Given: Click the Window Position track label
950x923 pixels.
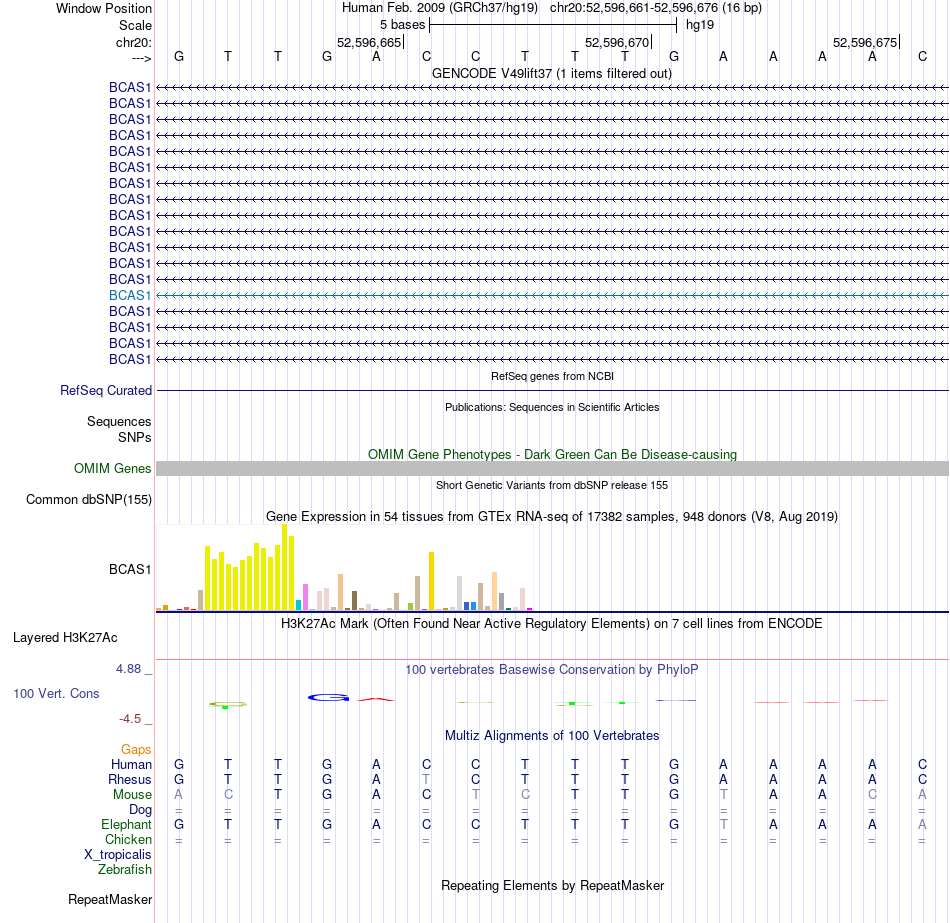Looking at the screenshot, I should [x=104, y=8].
